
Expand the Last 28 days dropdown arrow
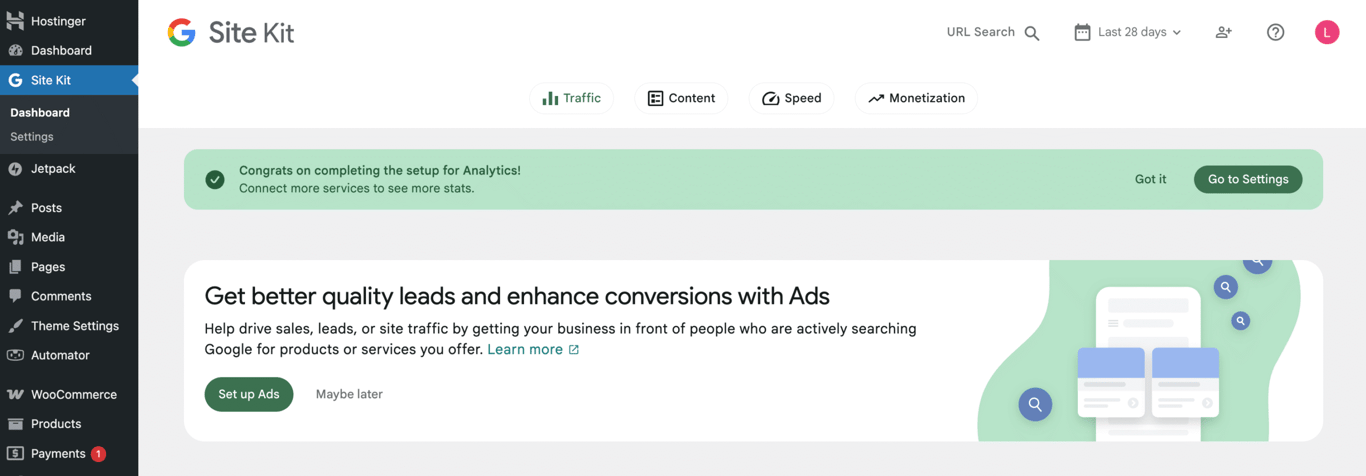(1176, 33)
